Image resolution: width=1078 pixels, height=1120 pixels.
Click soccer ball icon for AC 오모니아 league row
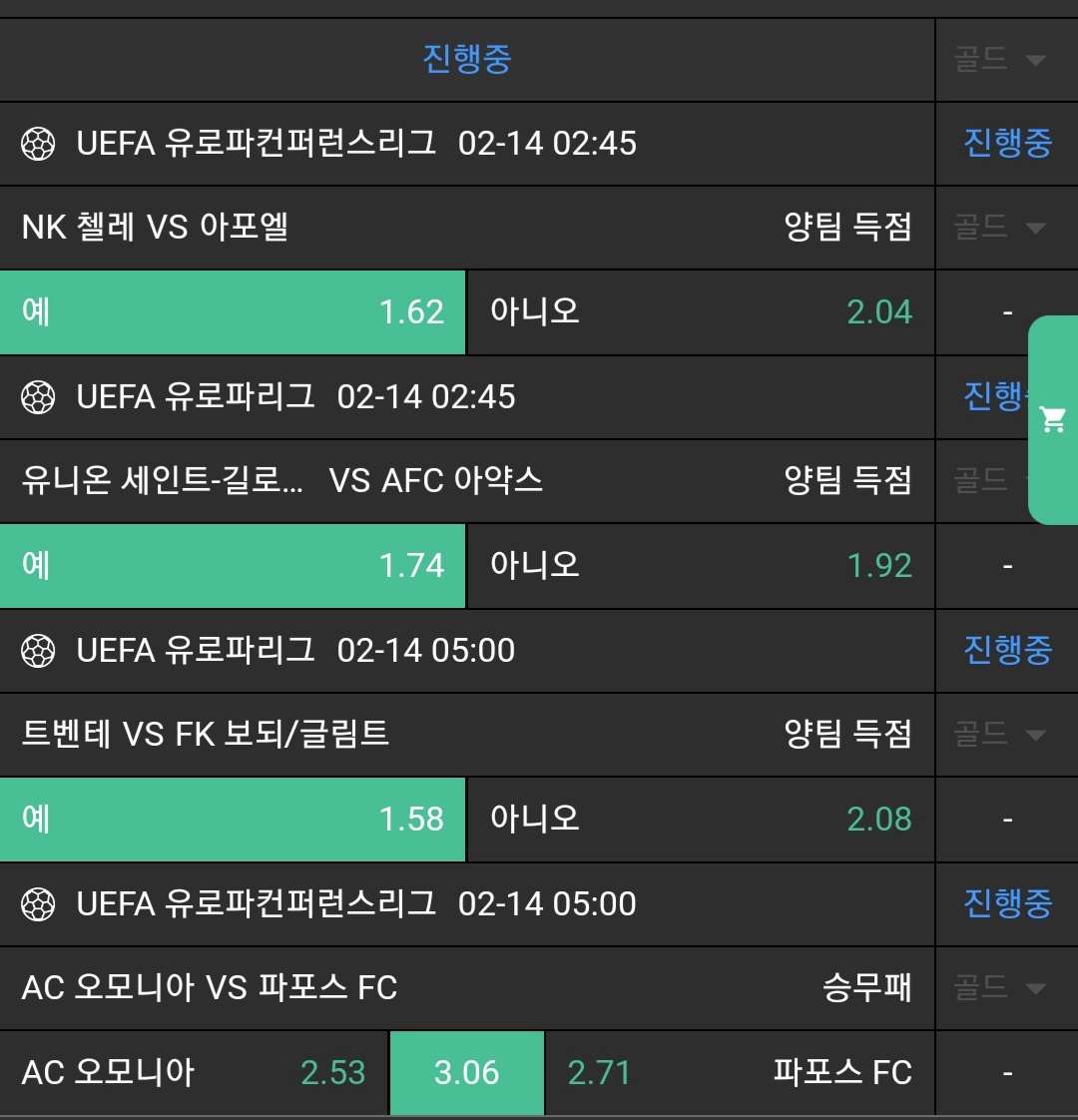38,904
